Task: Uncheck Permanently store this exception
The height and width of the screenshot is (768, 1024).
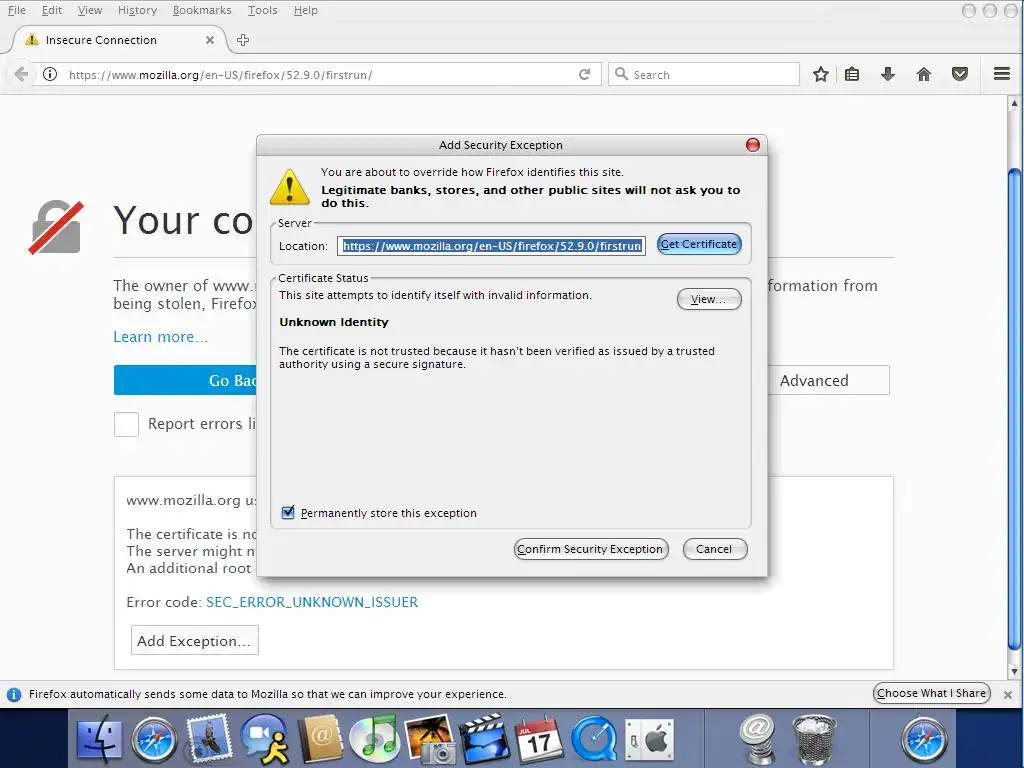Action: 288,513
